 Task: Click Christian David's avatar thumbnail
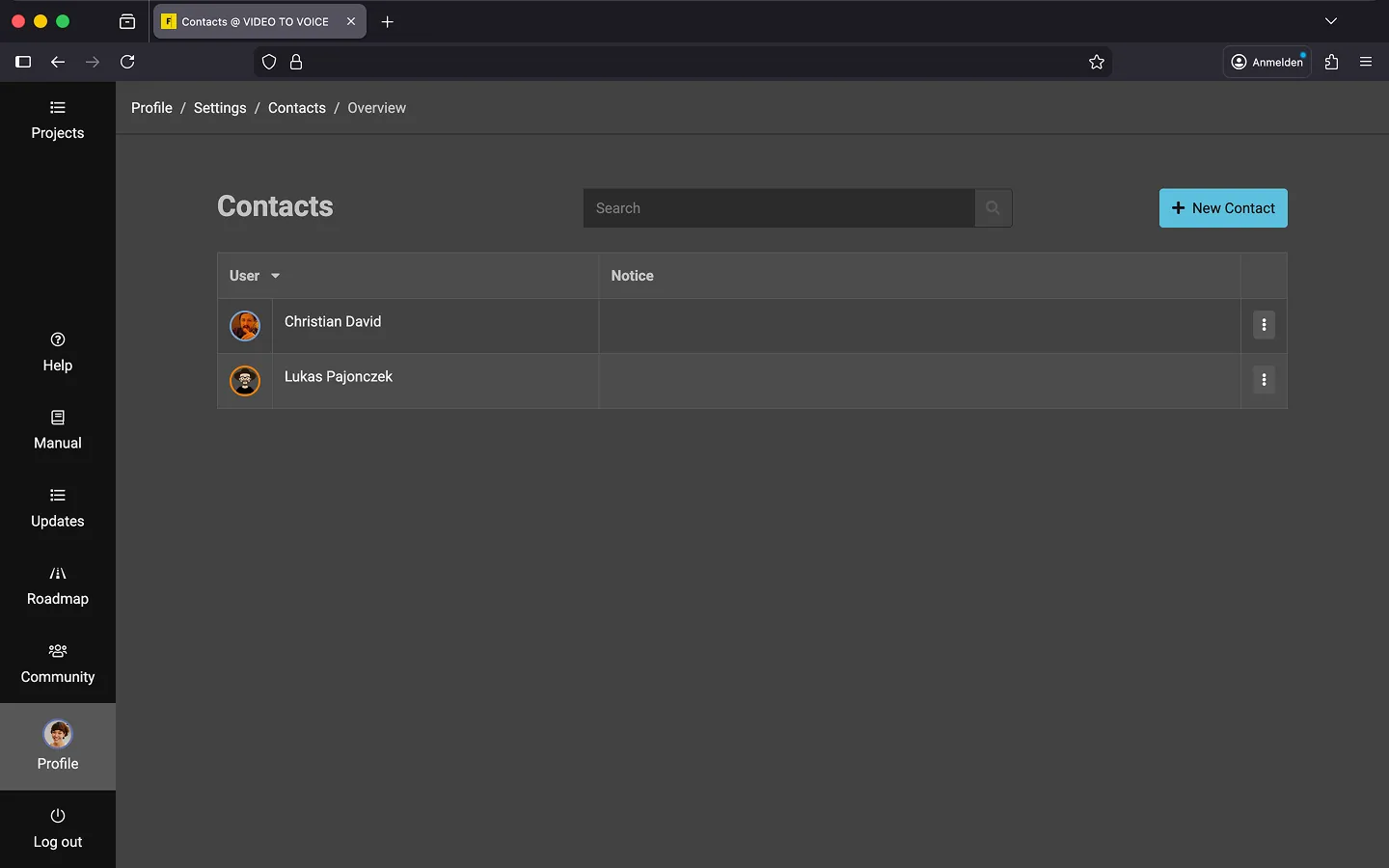click(x=245, y=326)
